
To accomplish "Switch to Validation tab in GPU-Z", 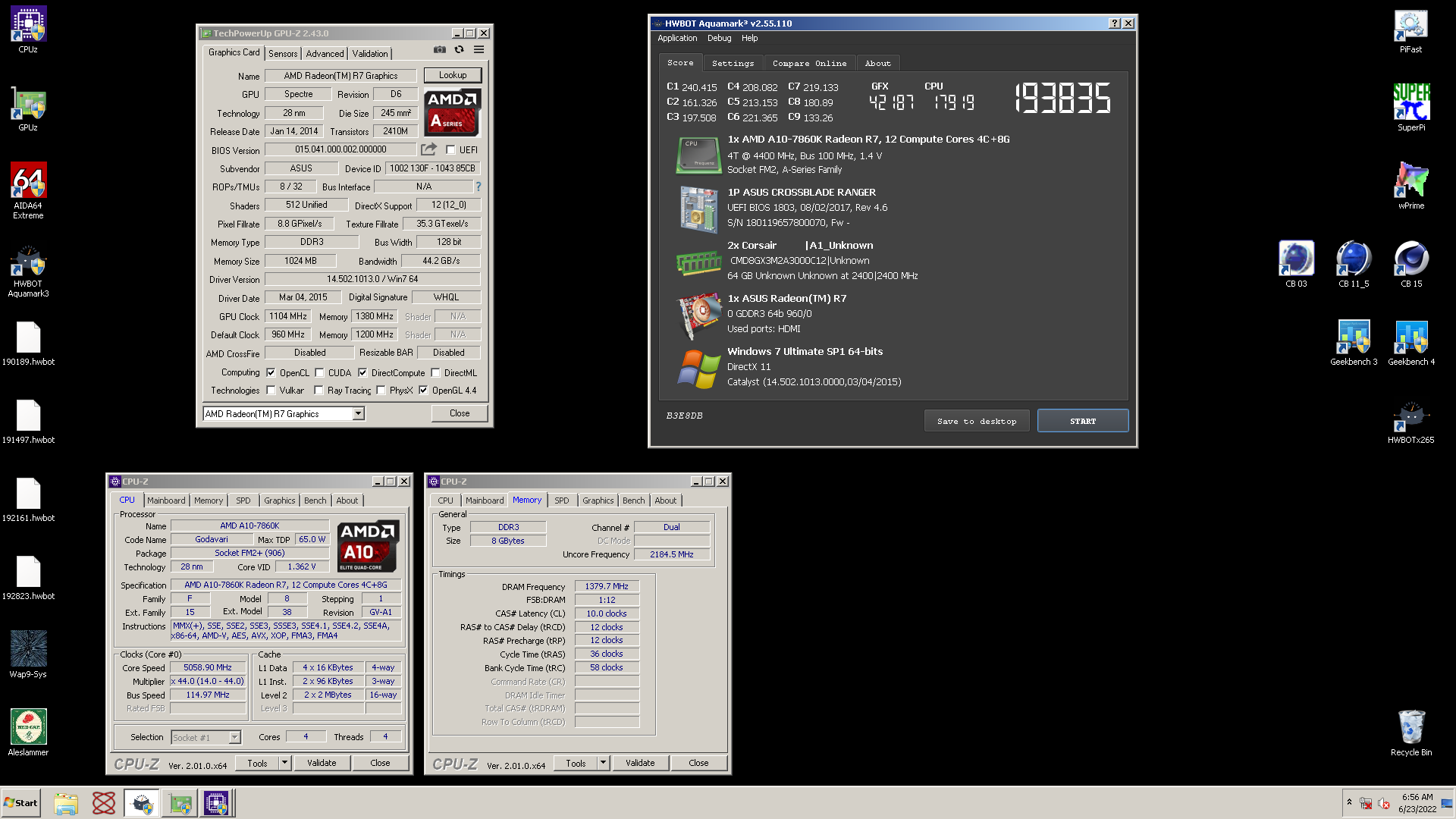I will [370, 54].
